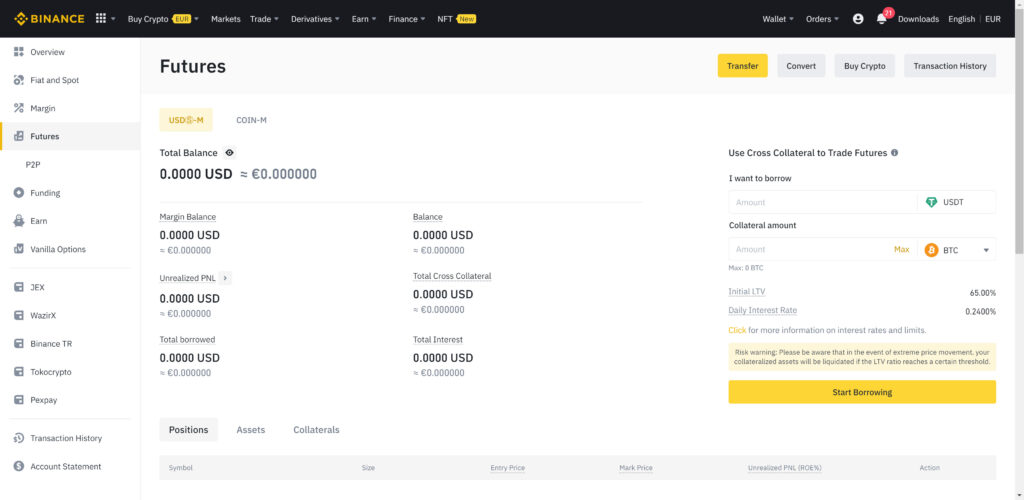Open Transaction History button at top right
This screenshot has height=500, width=1024.
click(950, 66)
